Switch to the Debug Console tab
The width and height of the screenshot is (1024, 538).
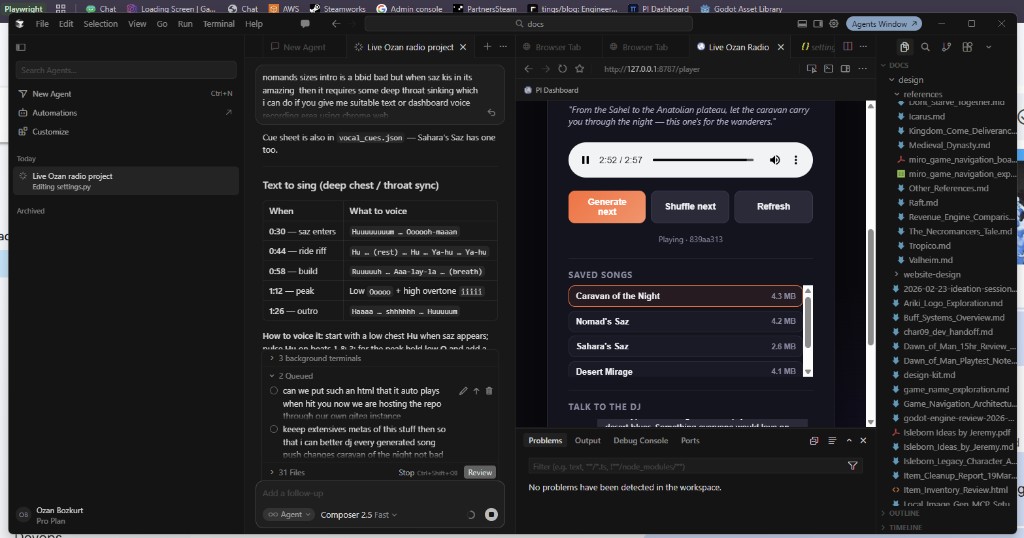[x=640, y=441]
